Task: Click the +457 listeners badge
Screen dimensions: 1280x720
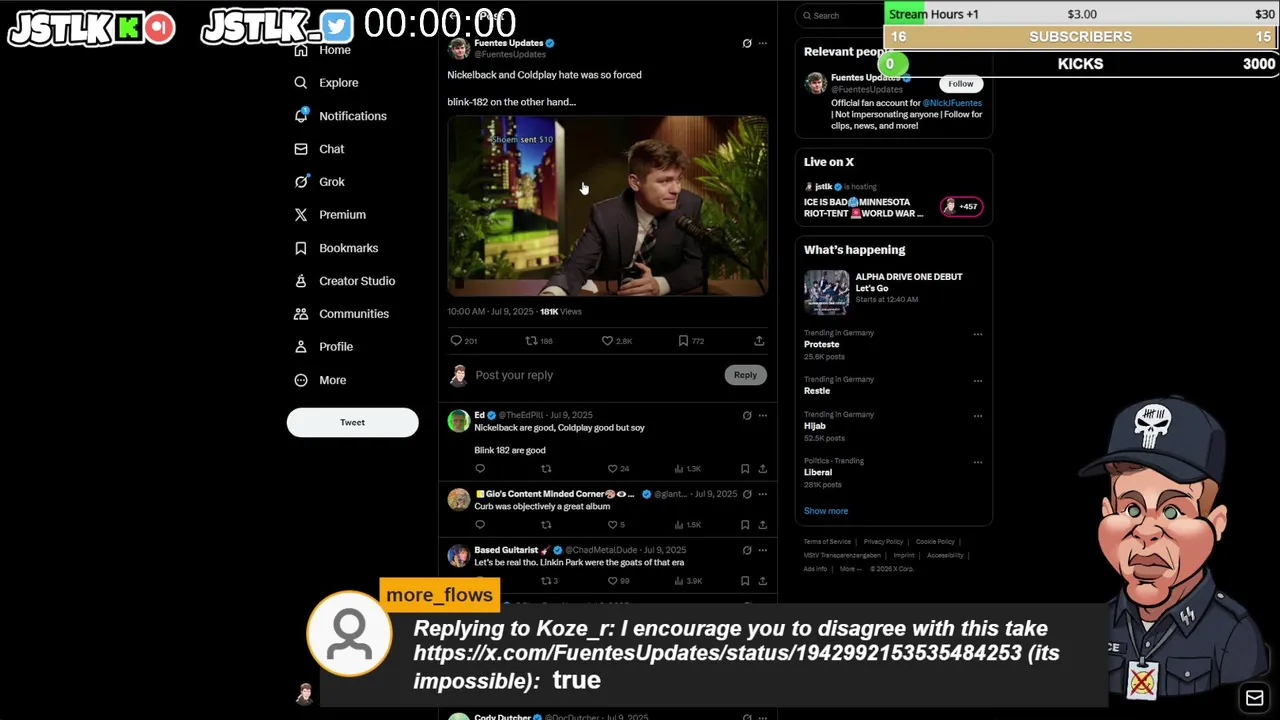Action: click(x=961, y=207)
